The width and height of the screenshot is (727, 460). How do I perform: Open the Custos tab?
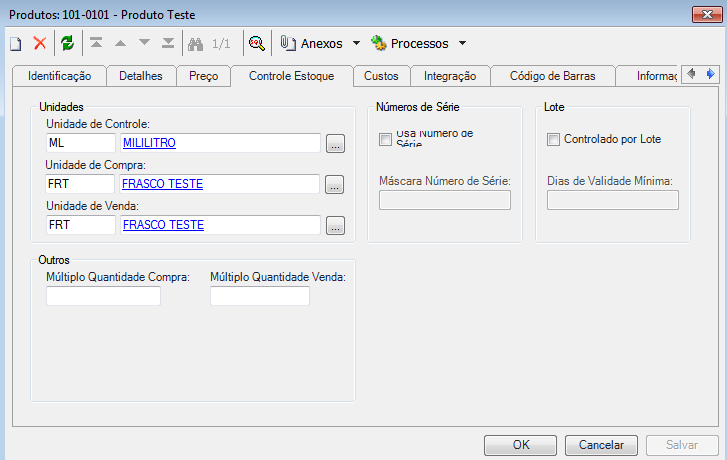click(381, 76)
